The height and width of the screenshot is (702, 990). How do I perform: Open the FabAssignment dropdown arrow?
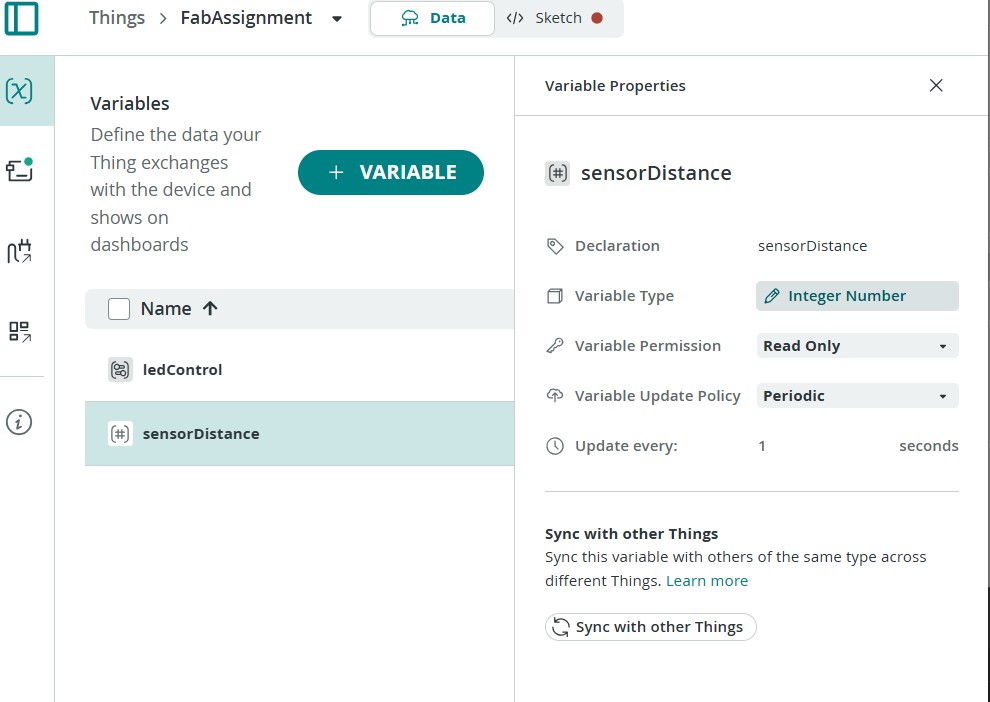(337, 19)
